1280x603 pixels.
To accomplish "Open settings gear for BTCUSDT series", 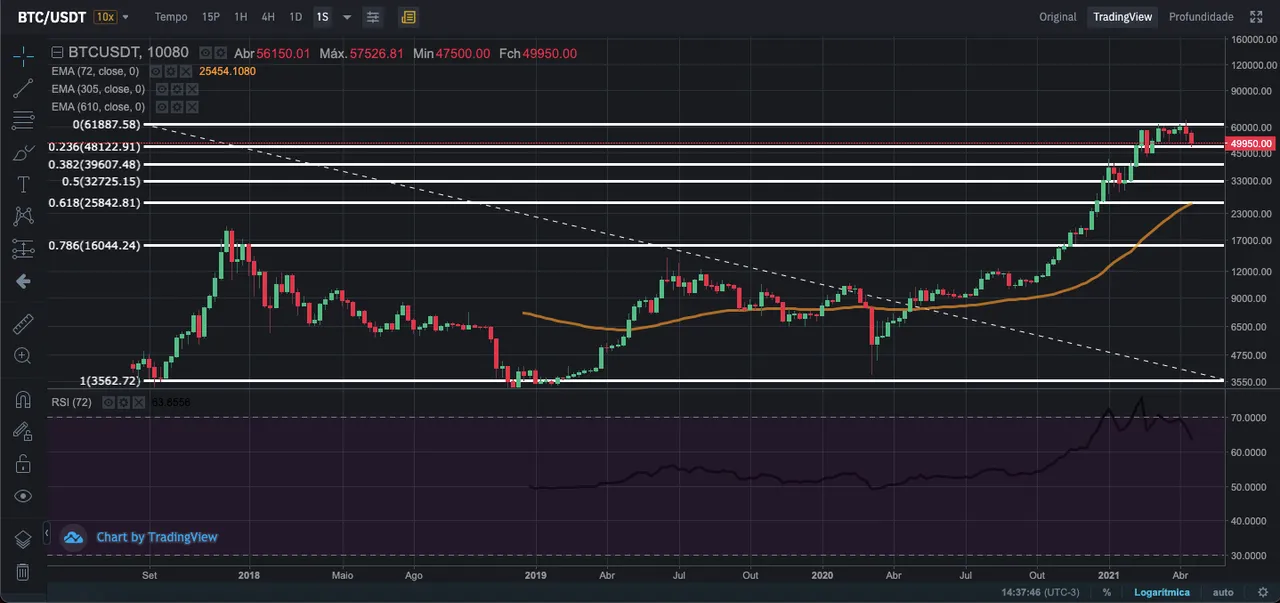I will 220,53.
